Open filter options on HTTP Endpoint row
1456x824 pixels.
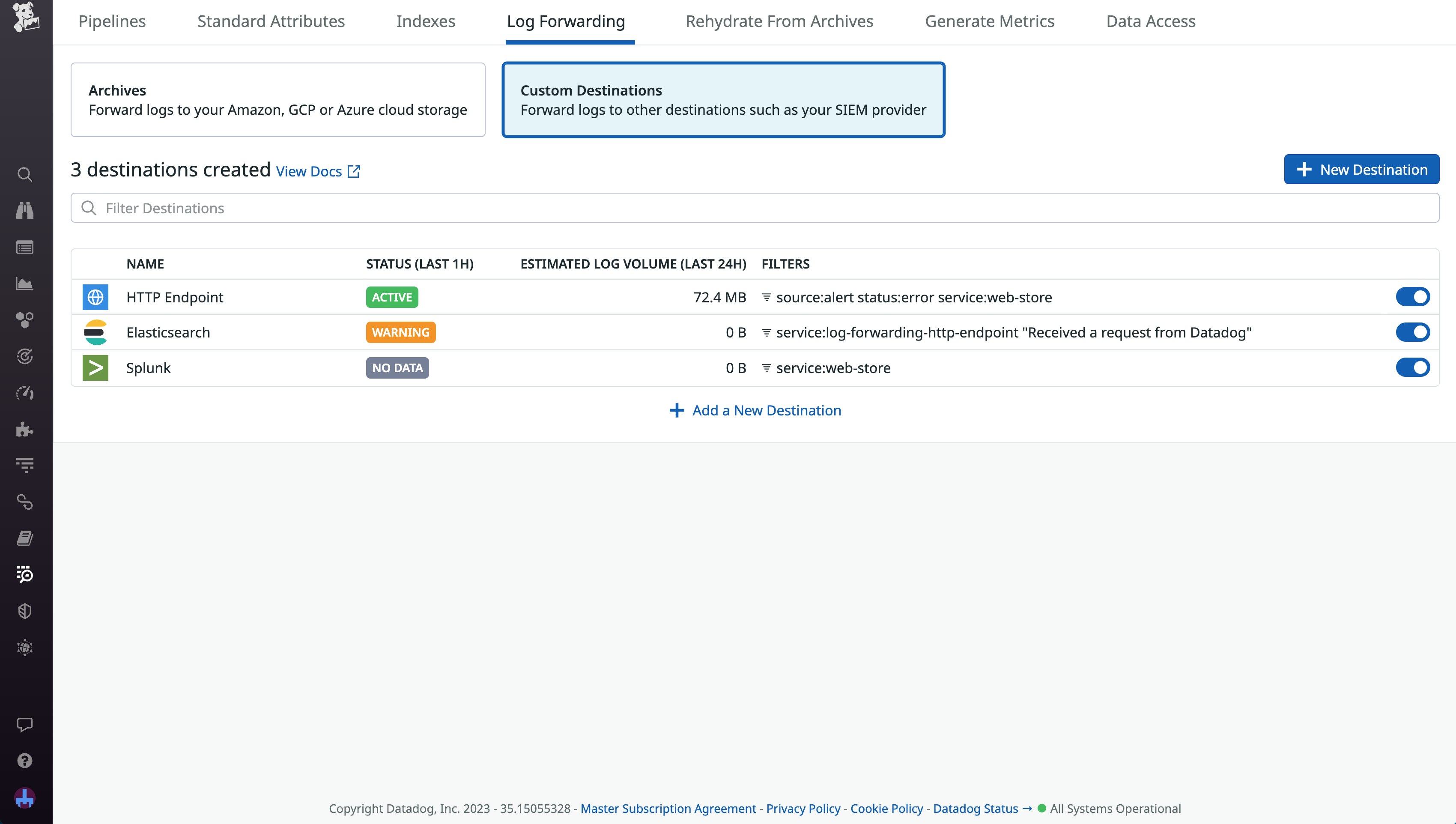[x=767, y=296]
